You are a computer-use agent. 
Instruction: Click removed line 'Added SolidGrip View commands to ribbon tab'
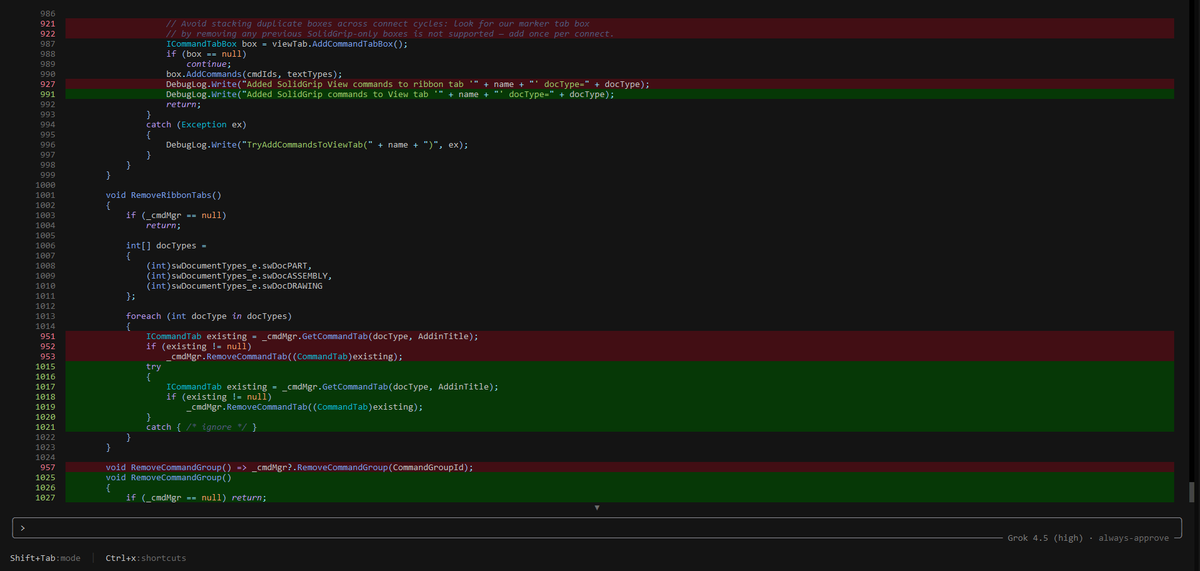(x=408, y=84)
